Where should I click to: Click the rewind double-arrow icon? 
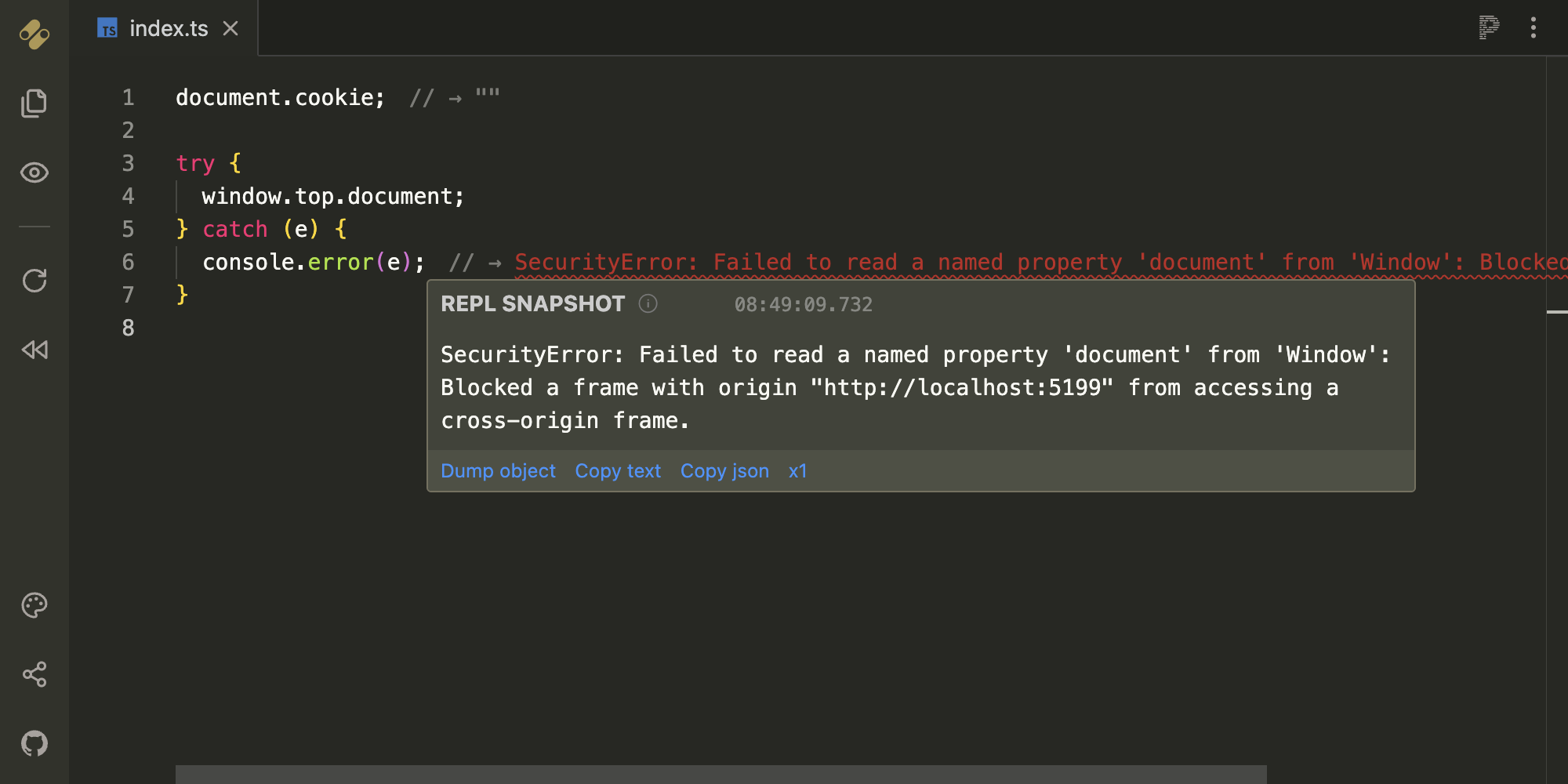[34, 350]
